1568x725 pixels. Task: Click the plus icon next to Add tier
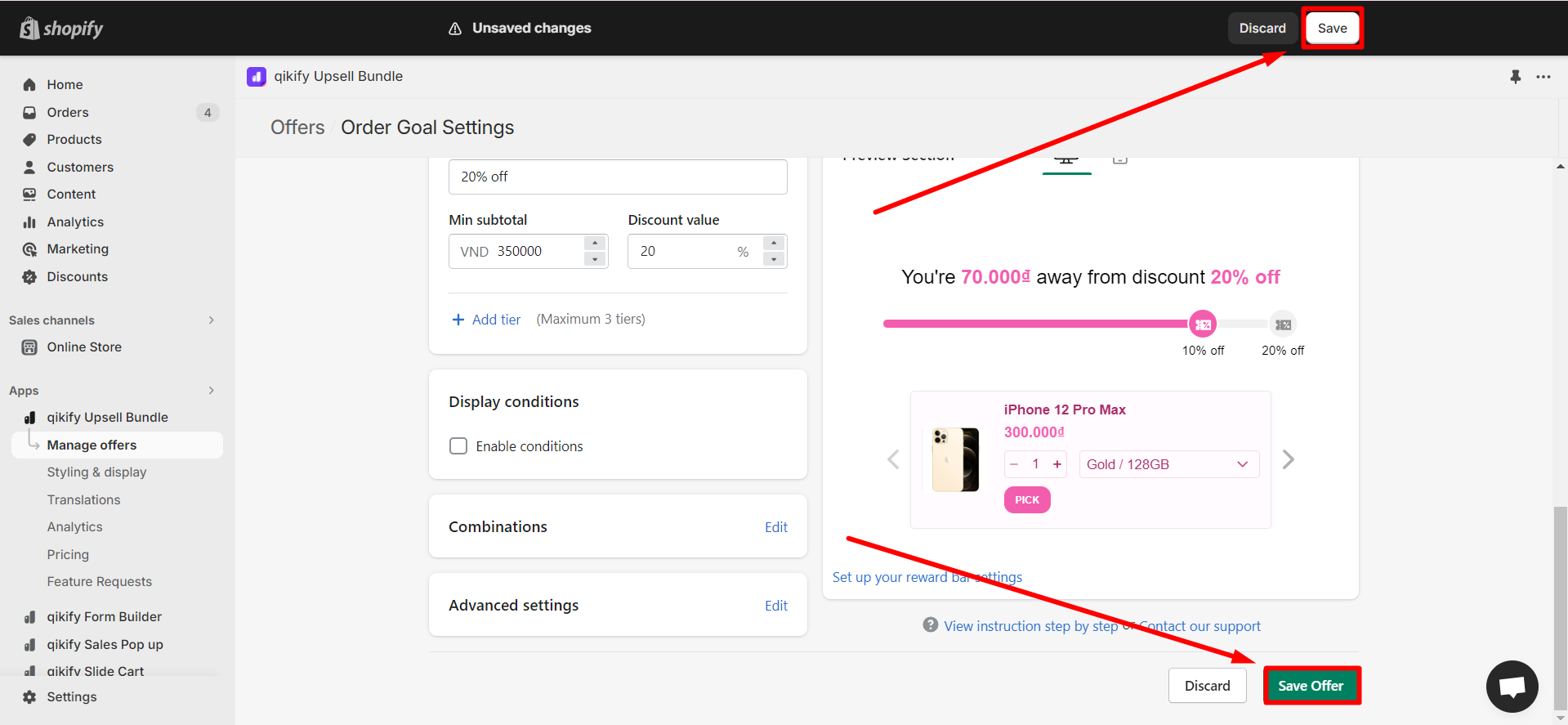click(458, 320)
